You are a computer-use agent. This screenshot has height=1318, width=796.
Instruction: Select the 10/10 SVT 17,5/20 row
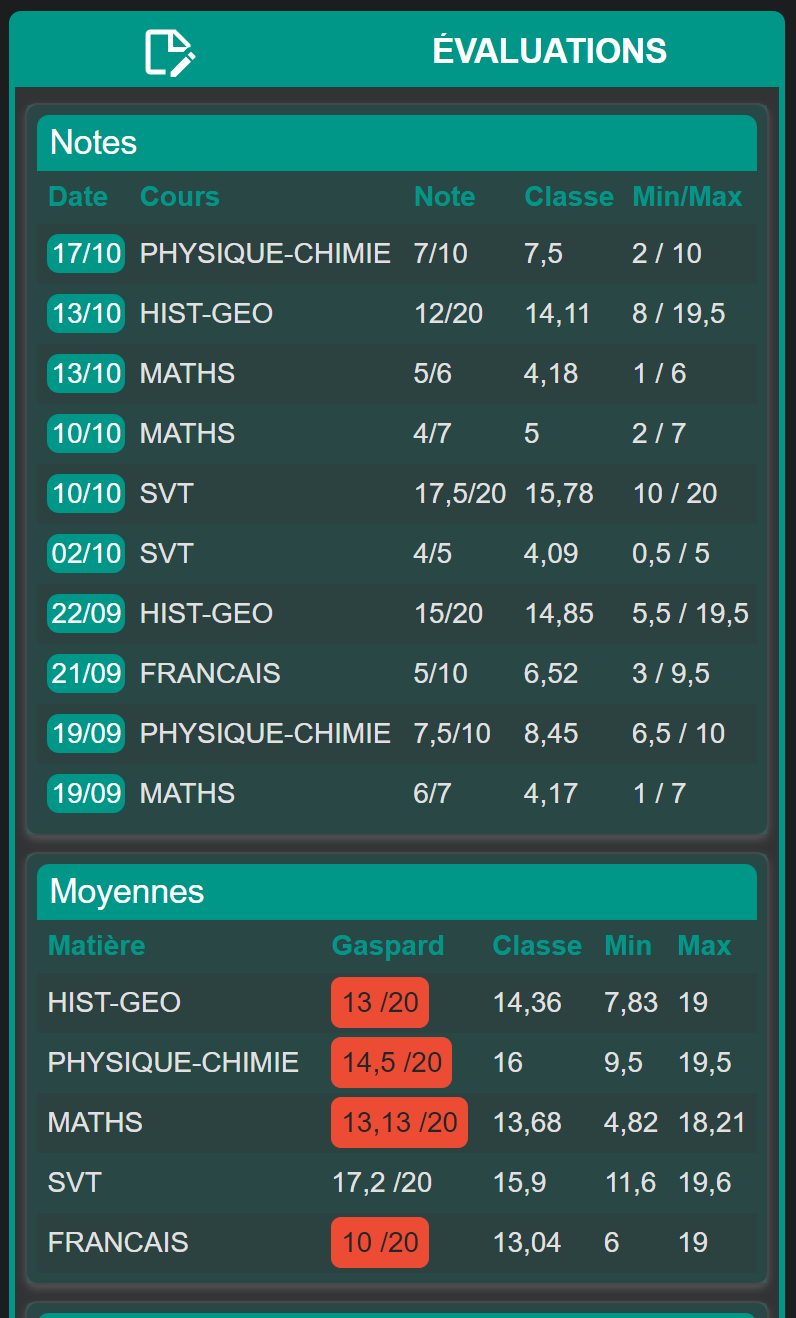pyautogui.click(x=397, y=494)
